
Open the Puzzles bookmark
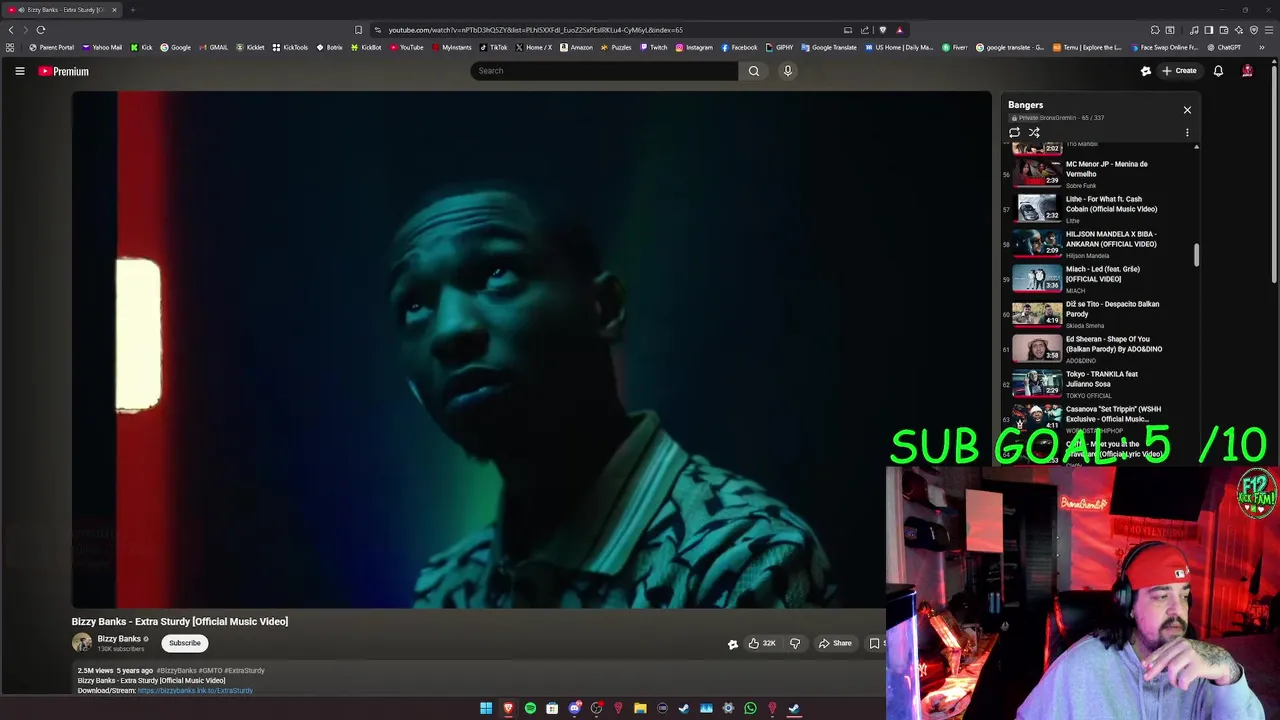coord(616,47)
